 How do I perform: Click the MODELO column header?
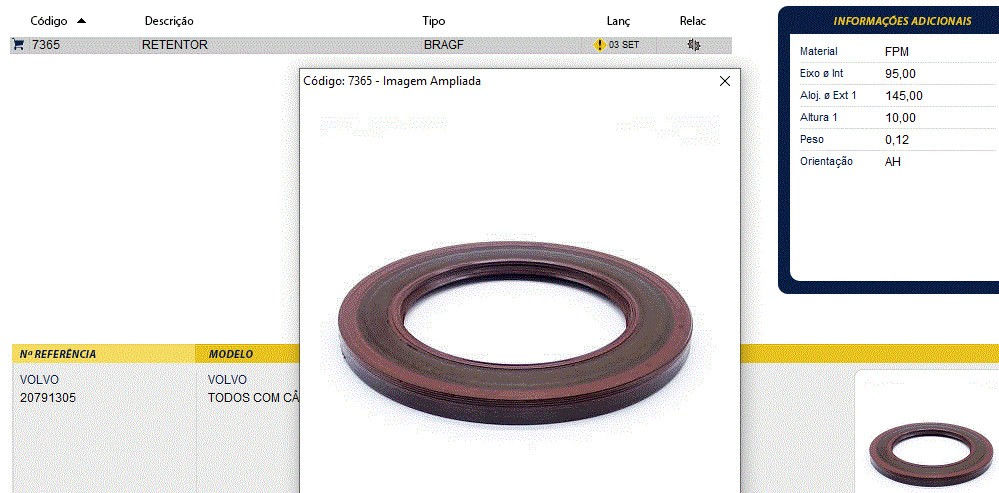pos(231,354)
